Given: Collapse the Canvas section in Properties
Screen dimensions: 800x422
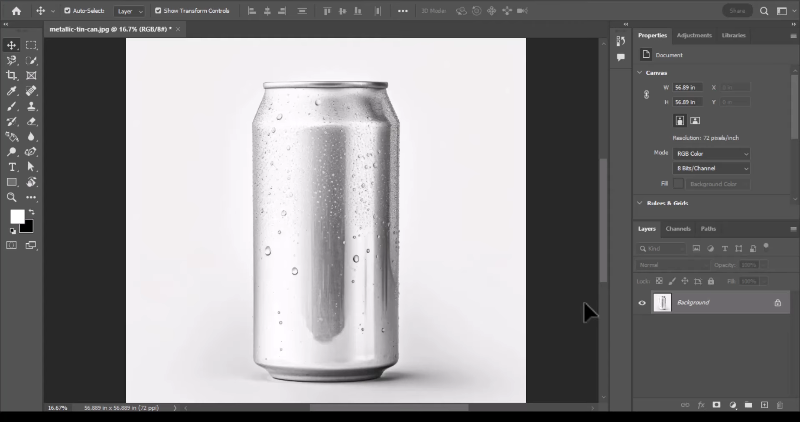Looking at the screenshot, I should tap(640, 72).
